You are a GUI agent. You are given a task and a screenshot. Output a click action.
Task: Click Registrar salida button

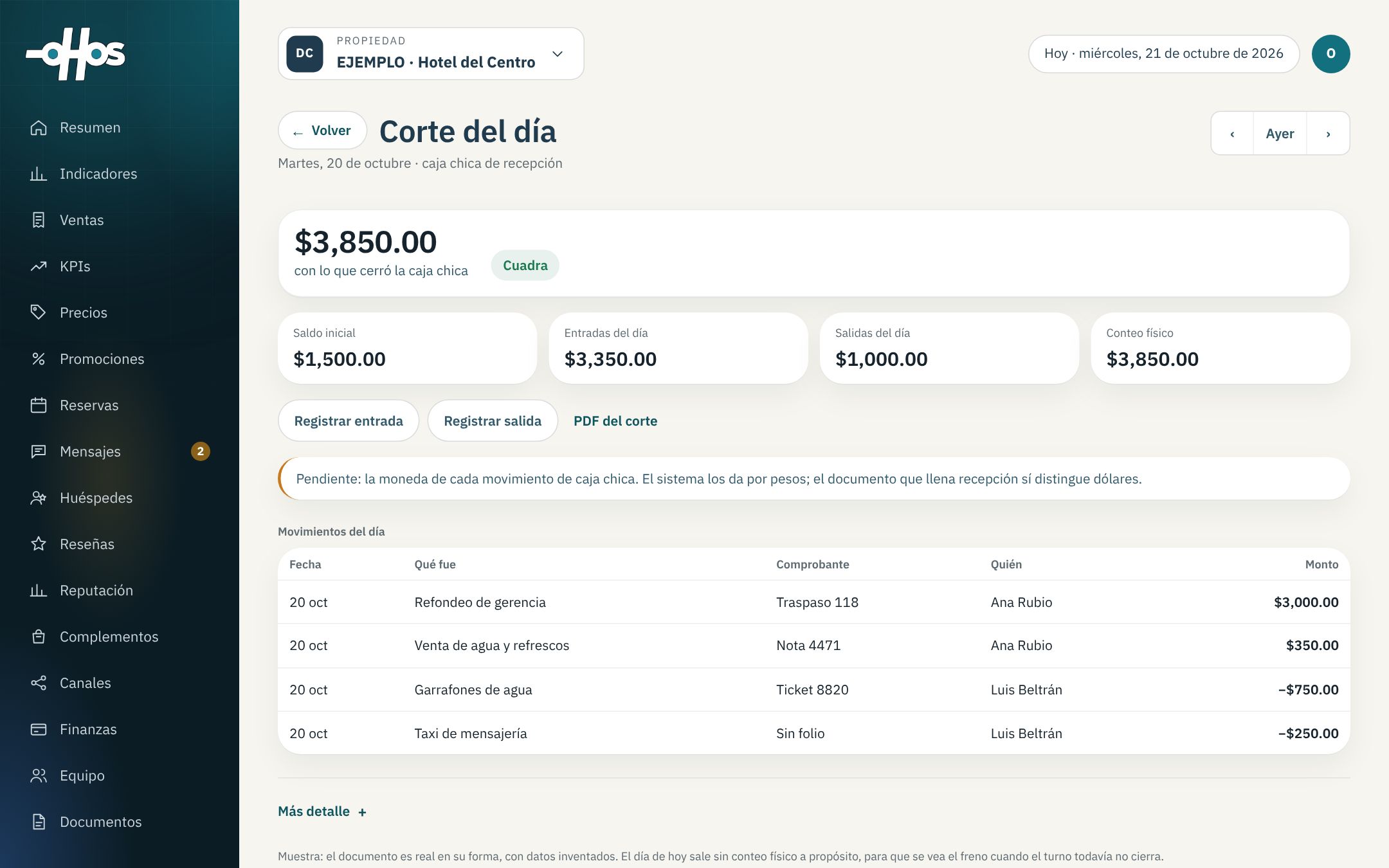click(493, 420)
